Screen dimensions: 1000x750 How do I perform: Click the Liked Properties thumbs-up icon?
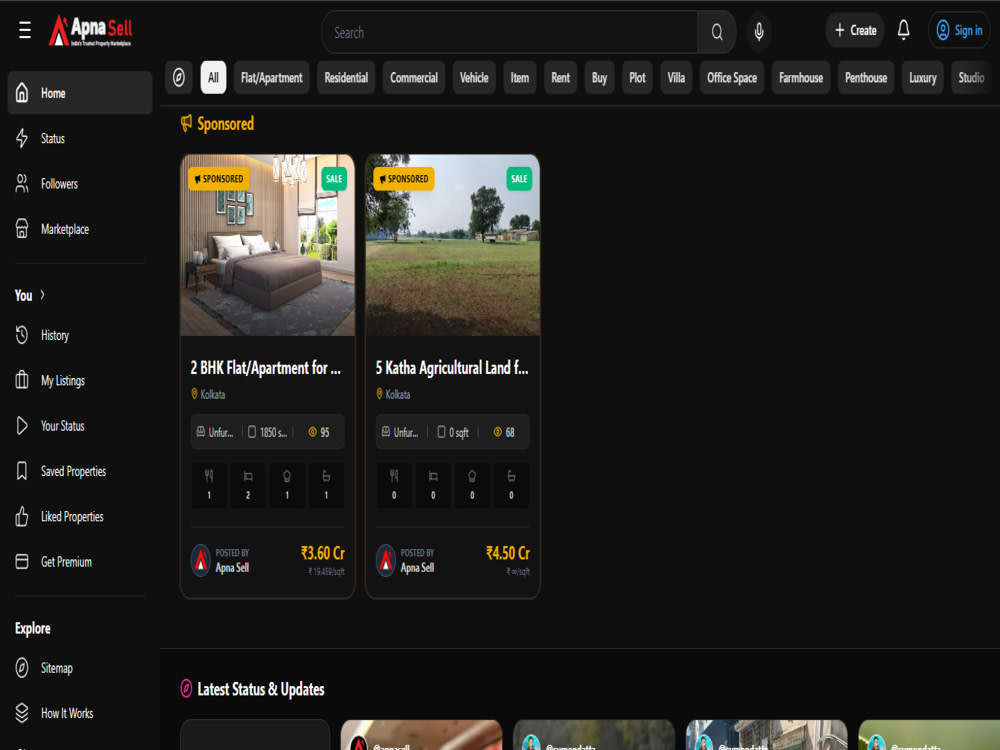[22, 517]
